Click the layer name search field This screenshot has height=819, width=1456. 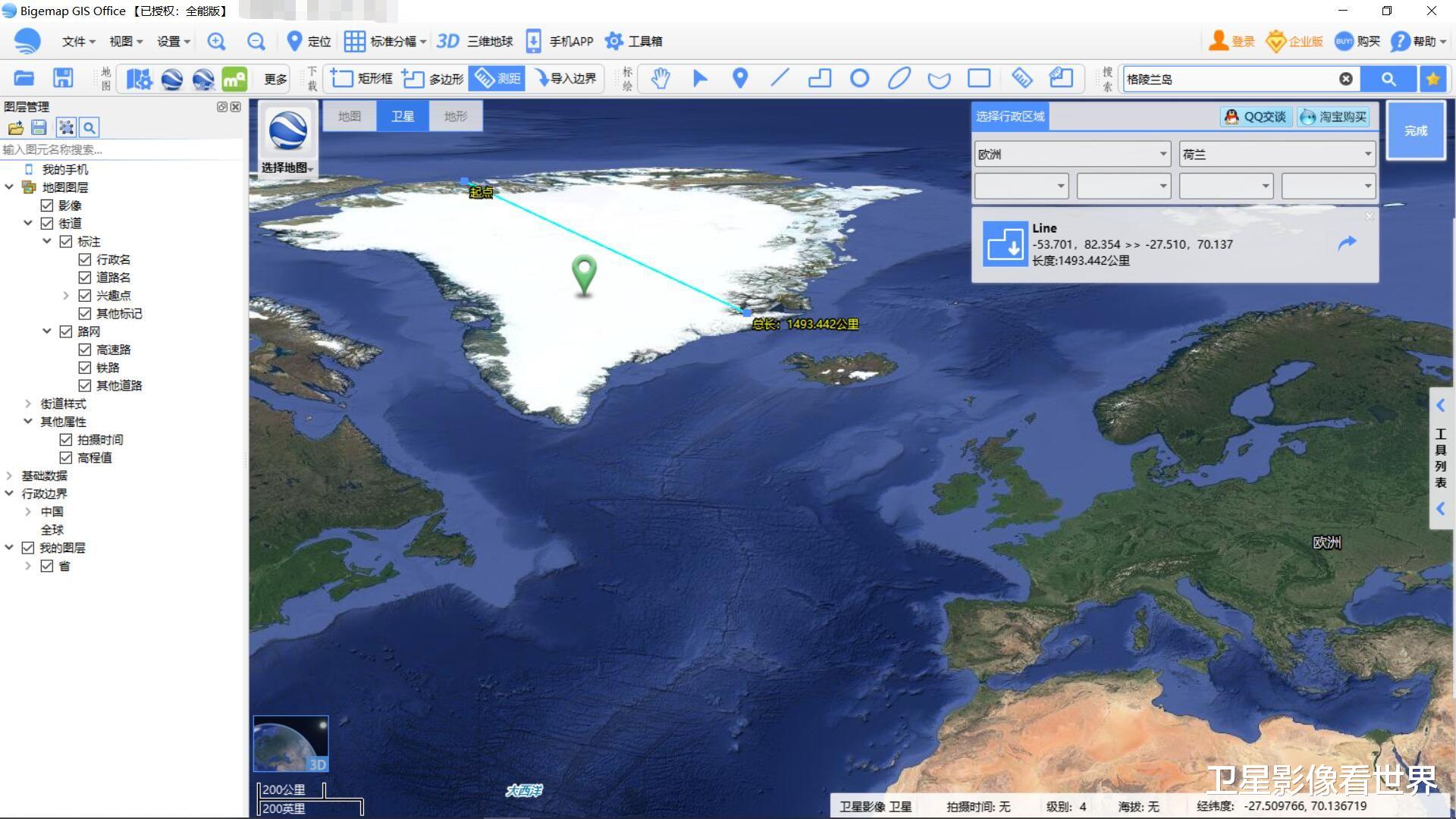tap(121, 149)
